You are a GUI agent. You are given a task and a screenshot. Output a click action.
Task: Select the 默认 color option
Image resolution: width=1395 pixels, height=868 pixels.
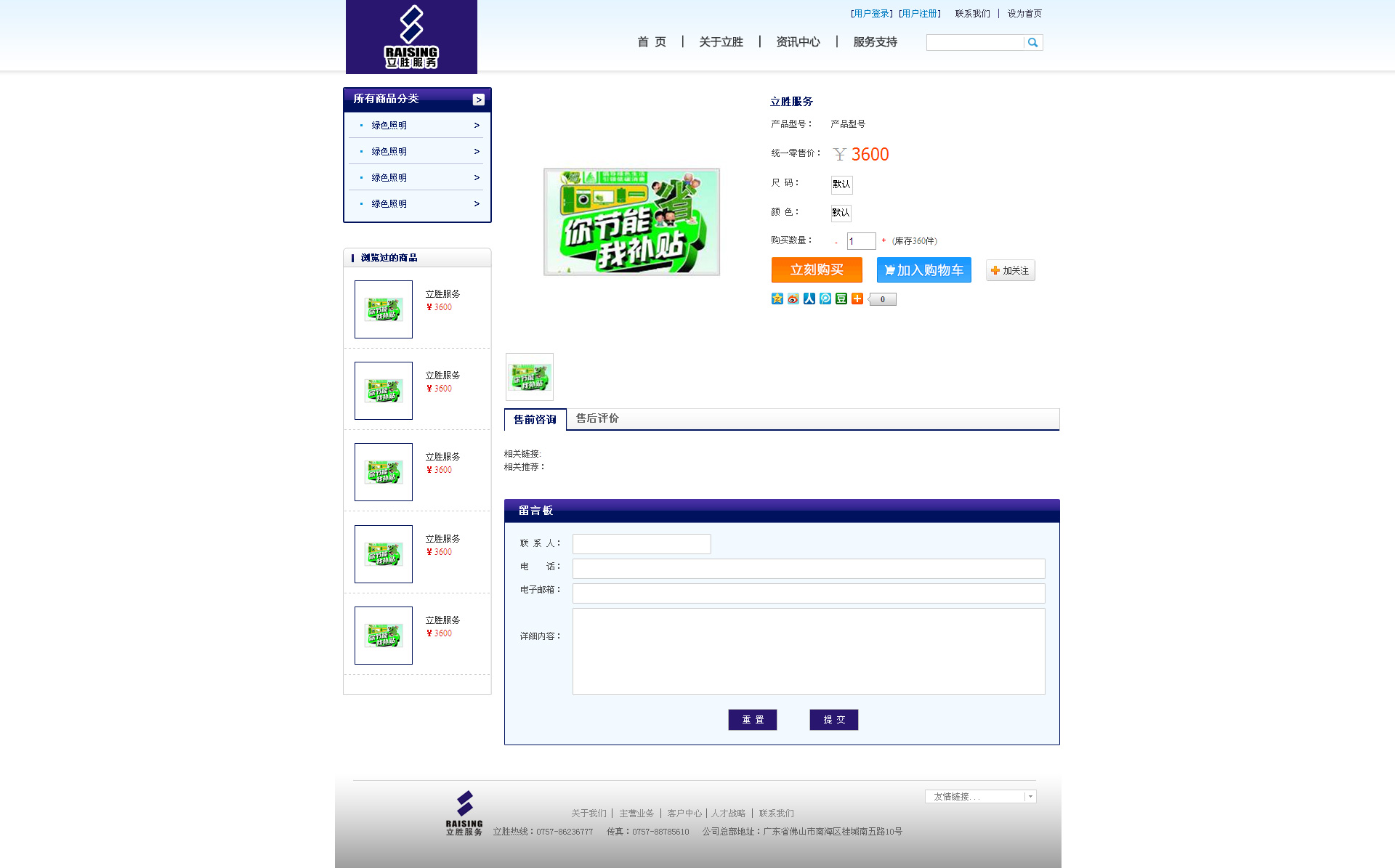[x=841, y=213]
